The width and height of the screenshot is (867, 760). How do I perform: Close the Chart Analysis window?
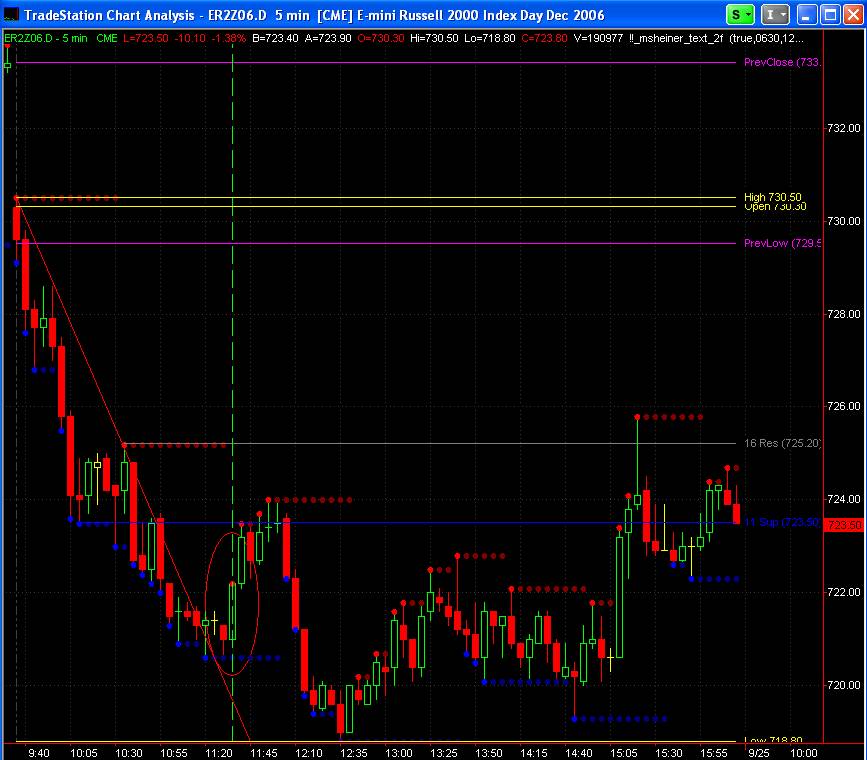click(853, 15)
